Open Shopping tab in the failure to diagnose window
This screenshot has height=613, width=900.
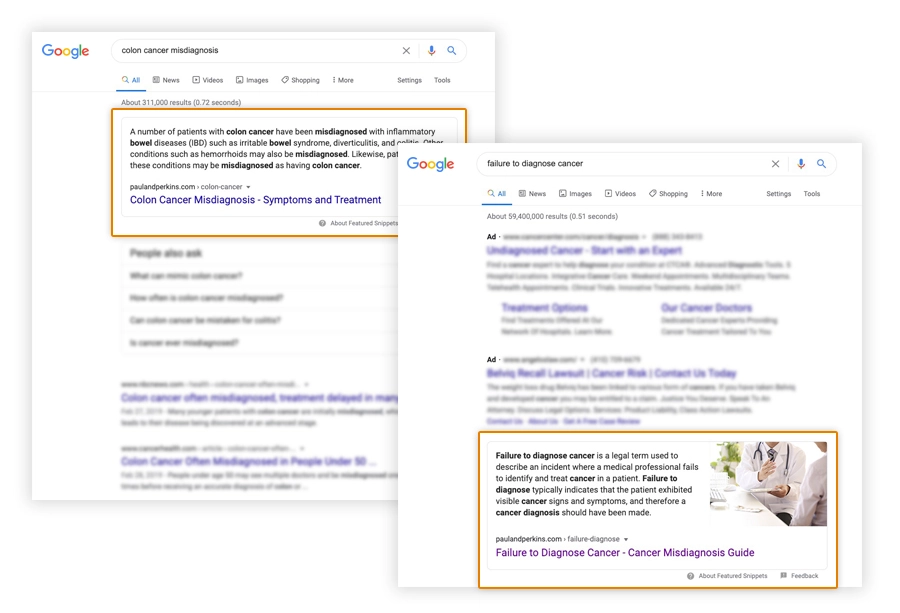coord(668,194)
